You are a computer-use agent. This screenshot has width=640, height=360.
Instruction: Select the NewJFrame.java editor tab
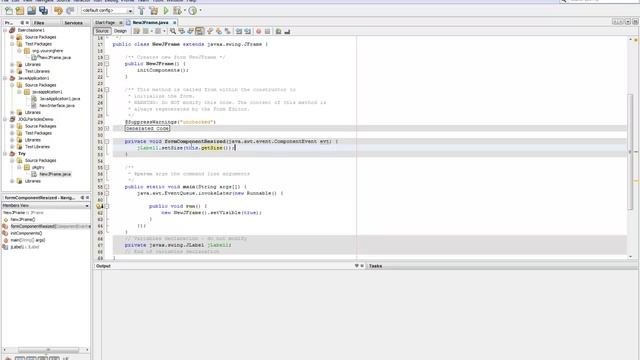(150, 22)
